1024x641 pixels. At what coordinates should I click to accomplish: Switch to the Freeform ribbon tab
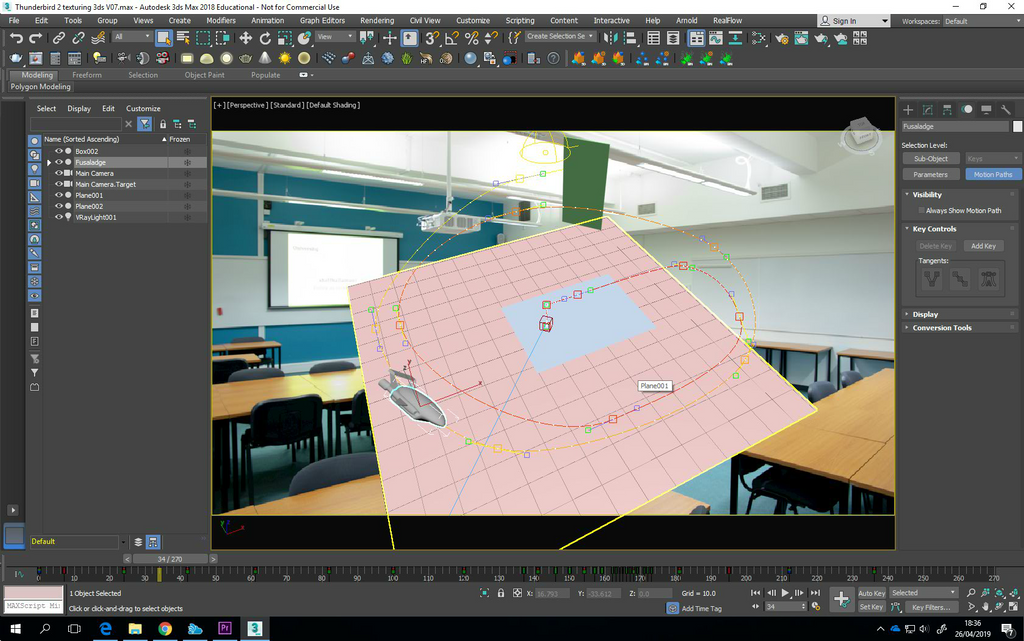coord(87,75)
